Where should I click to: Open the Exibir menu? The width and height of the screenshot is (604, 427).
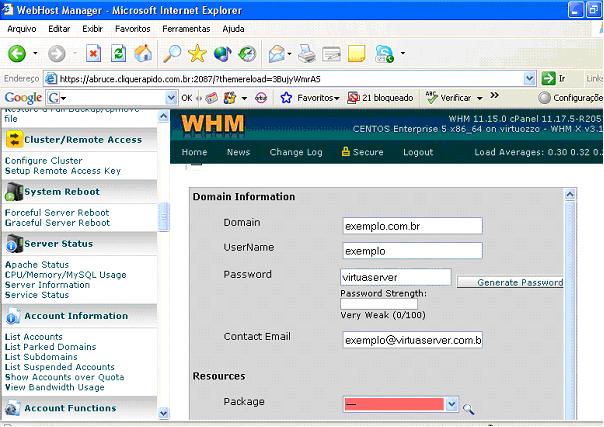pos(92,29)
